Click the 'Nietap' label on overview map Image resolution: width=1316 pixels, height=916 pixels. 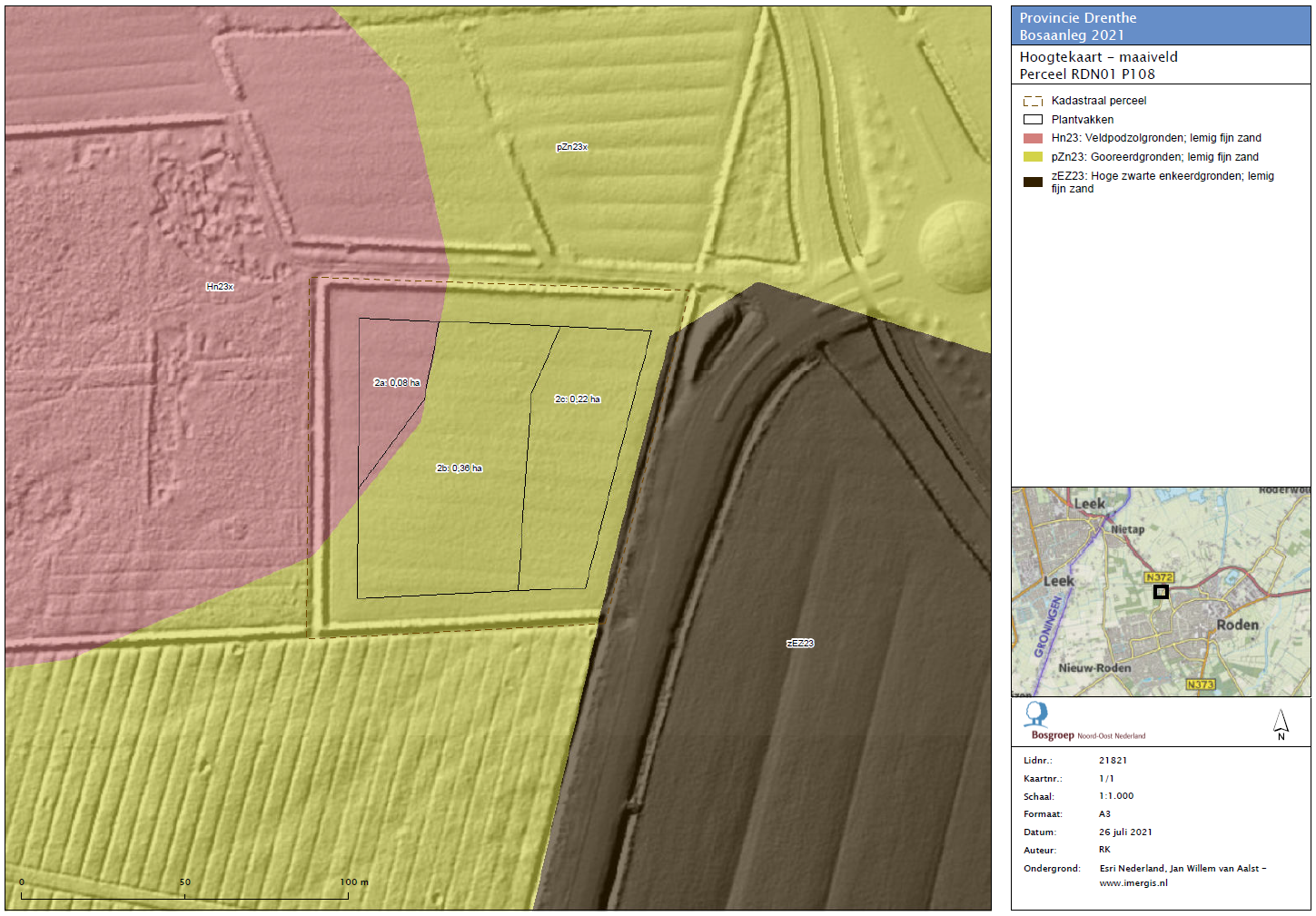(1128, 529)
